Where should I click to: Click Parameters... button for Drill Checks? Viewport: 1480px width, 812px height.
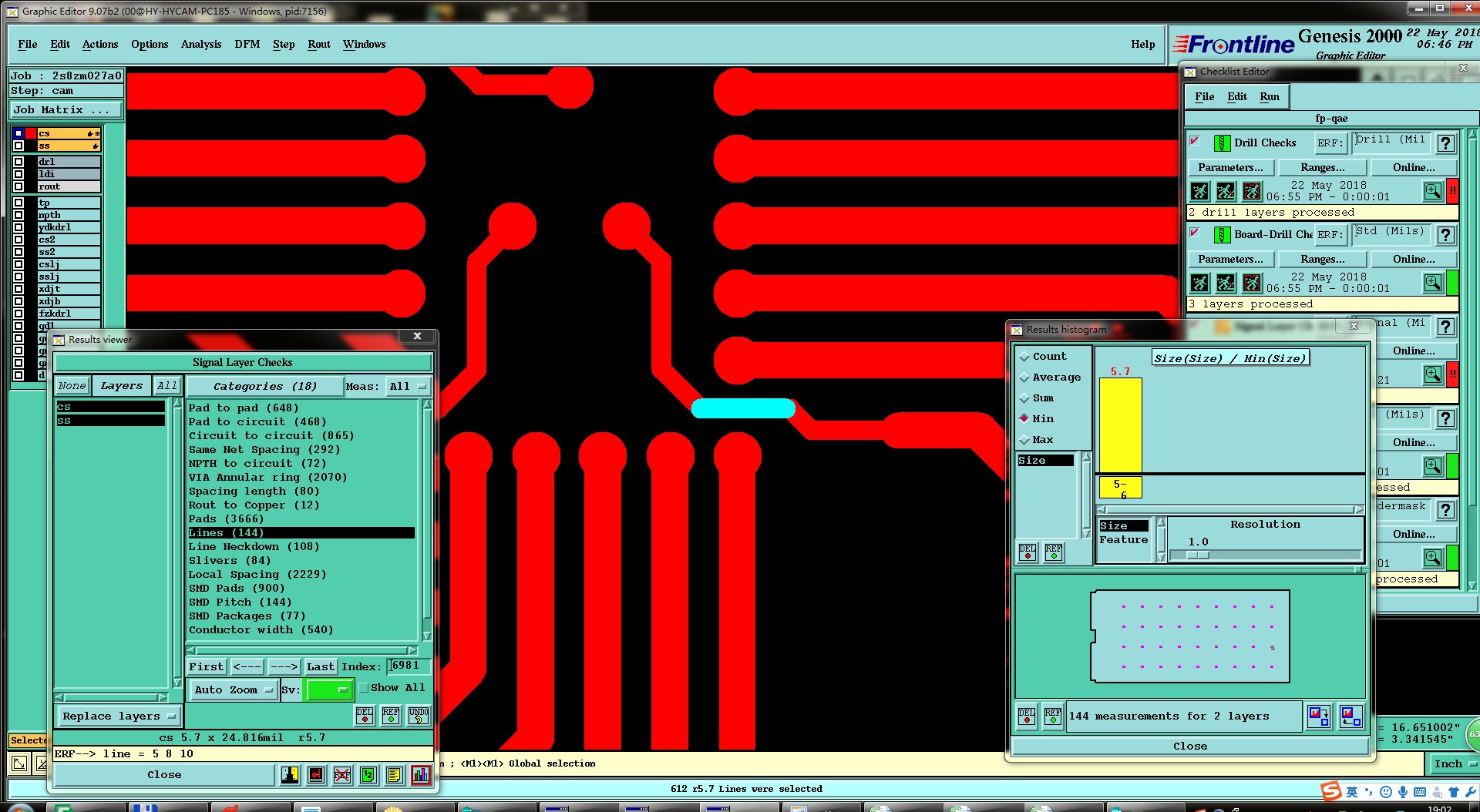coord(1230,167)
